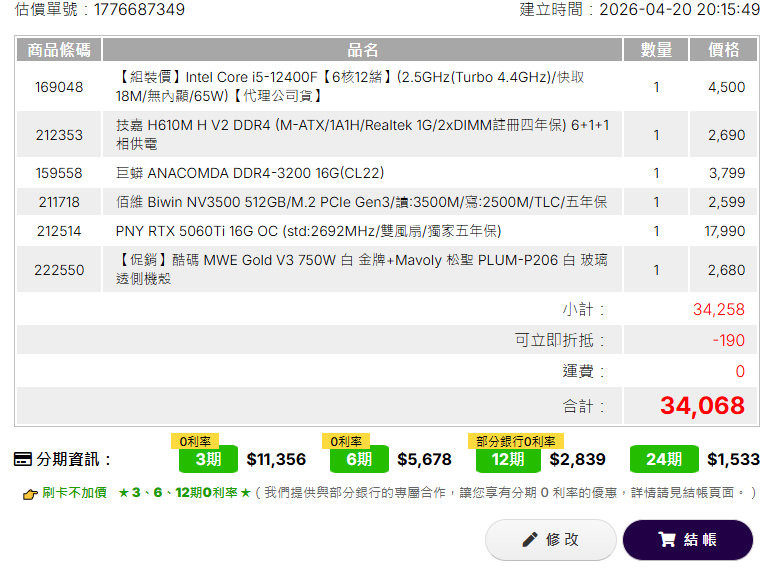Click the 小計 label
The image size is (778, 588).
click(x=584, y=310)
